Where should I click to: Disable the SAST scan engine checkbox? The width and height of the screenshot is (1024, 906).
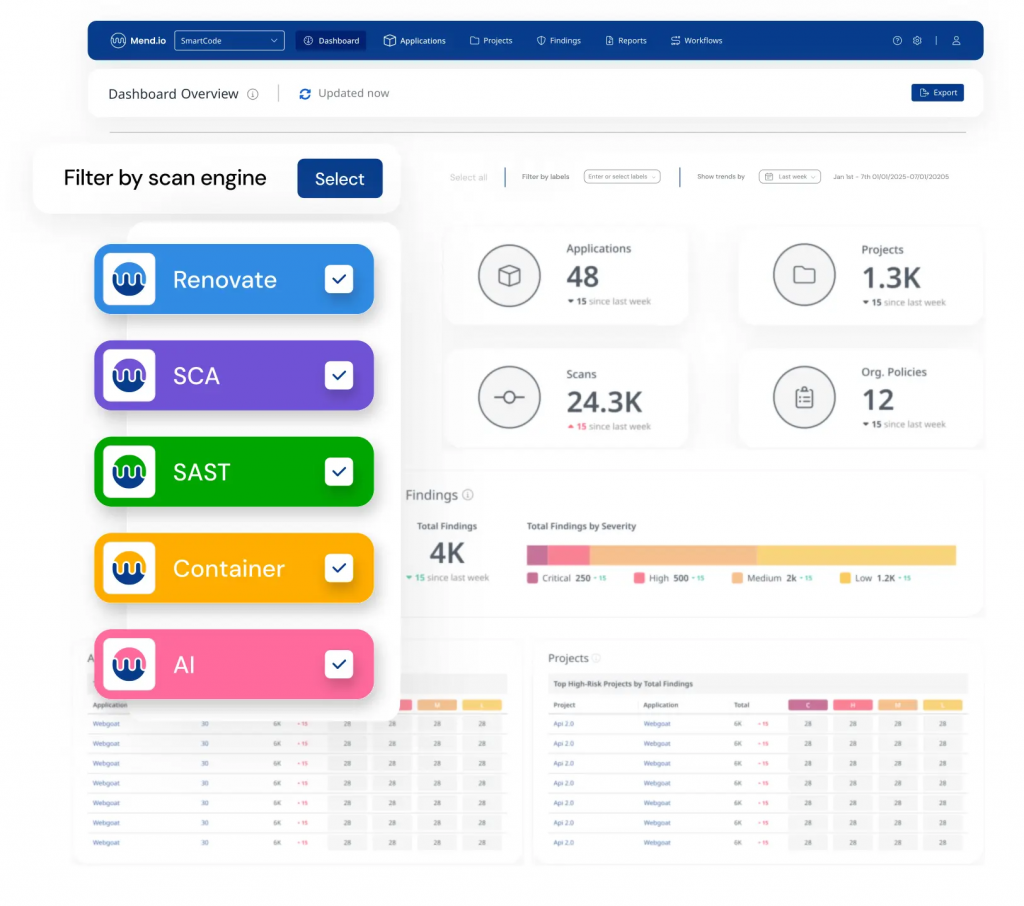(340, 471)
